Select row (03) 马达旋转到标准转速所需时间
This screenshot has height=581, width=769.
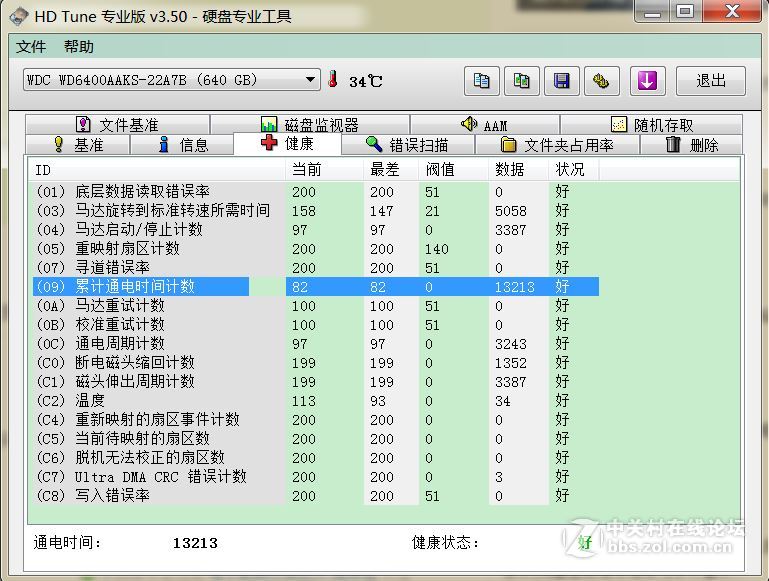coord(316,211)
